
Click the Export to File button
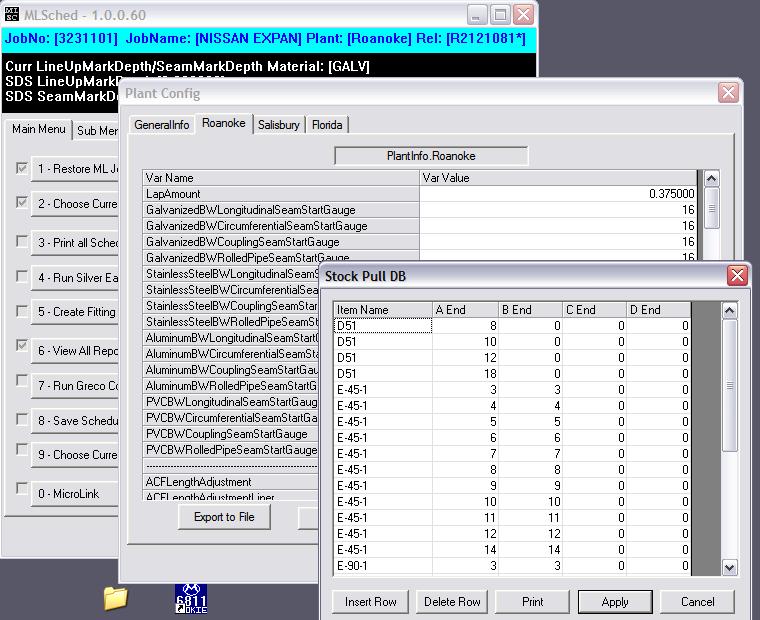click(x=224, y=517)
